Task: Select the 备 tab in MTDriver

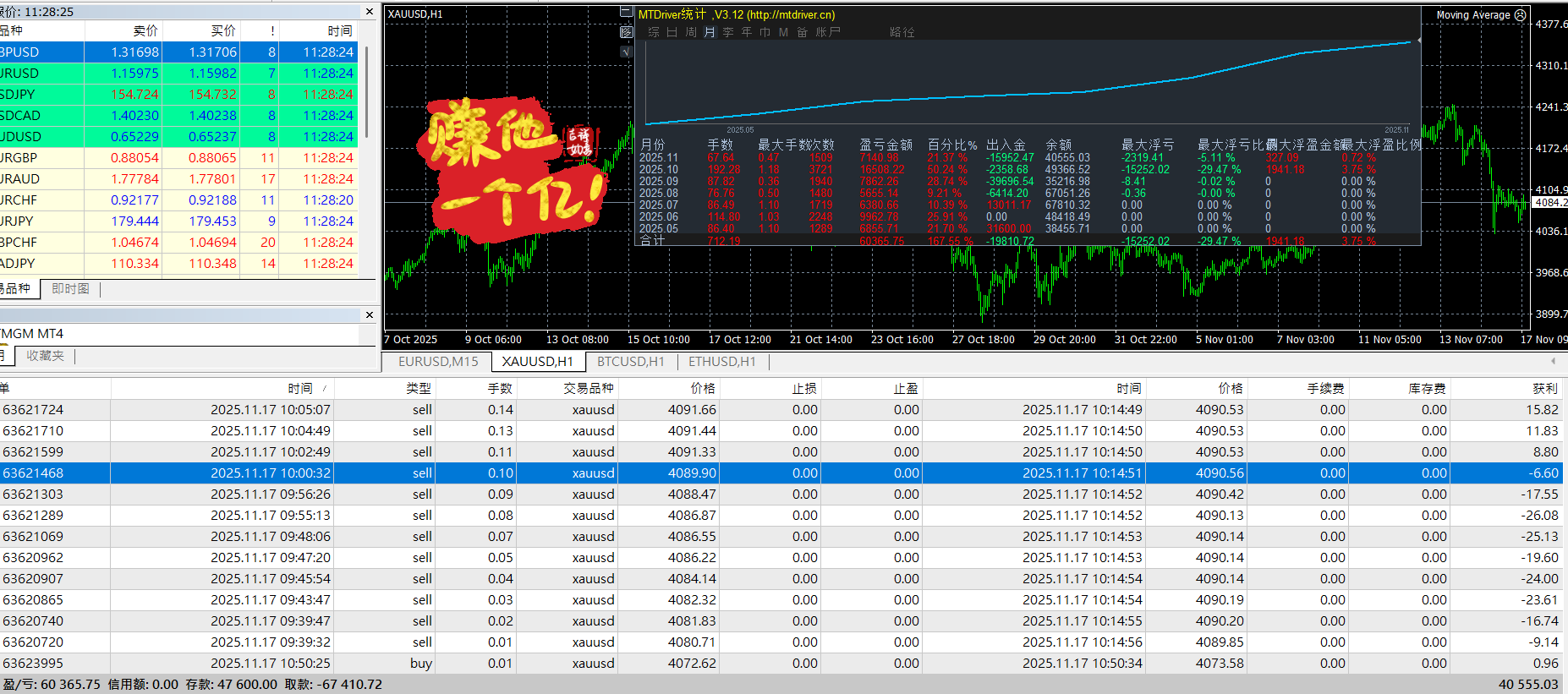Action: click(x=802, y=32)
